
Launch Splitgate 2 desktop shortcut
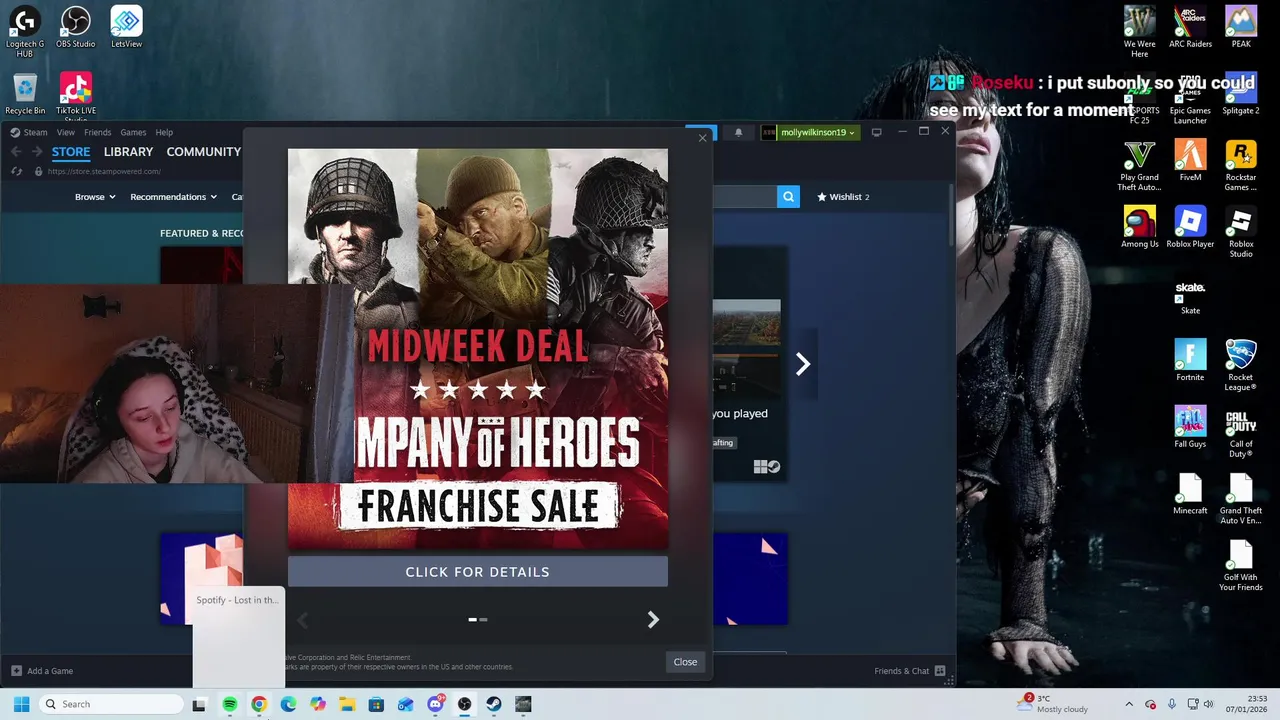(1241, 94)
